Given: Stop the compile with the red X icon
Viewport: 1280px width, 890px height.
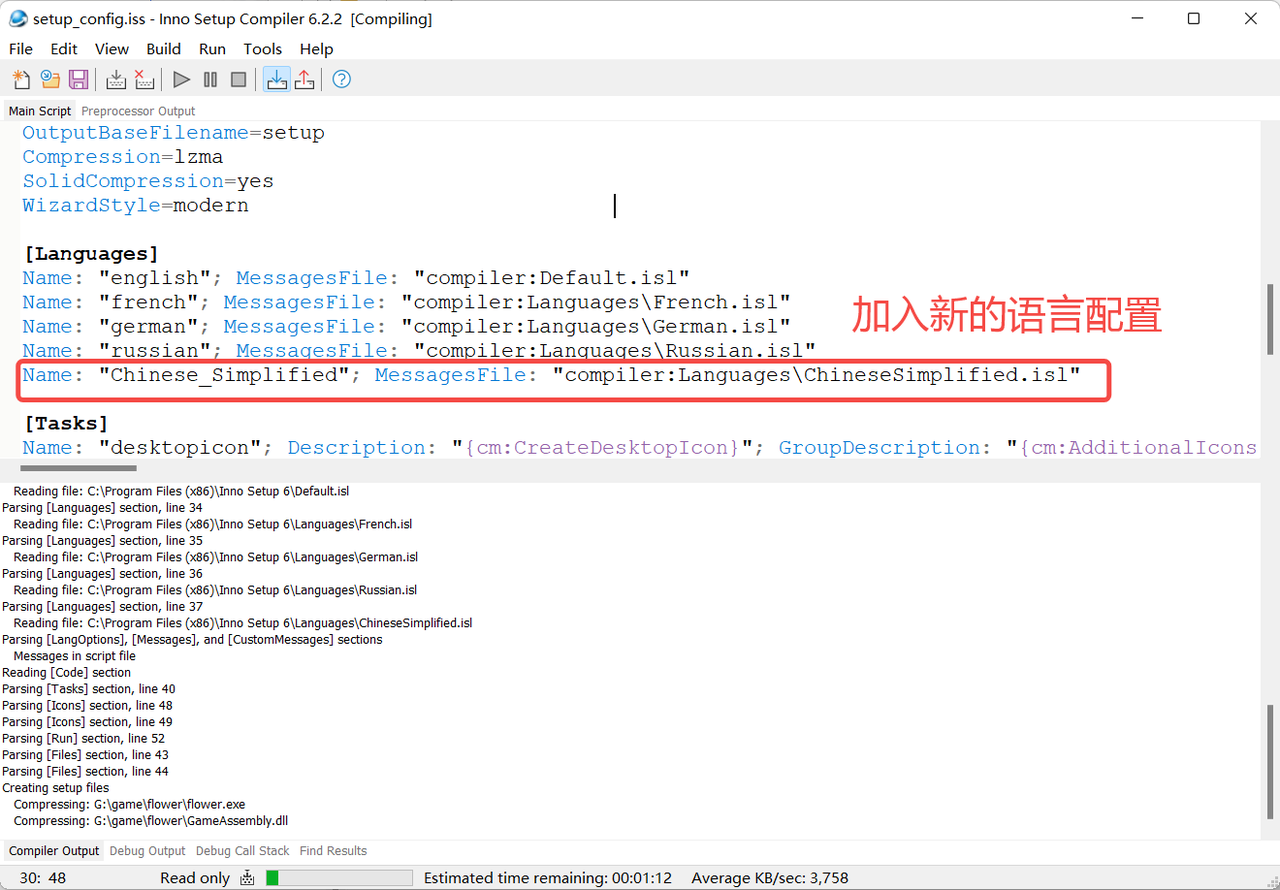Looking at the screenshot, I should point(144,79).
